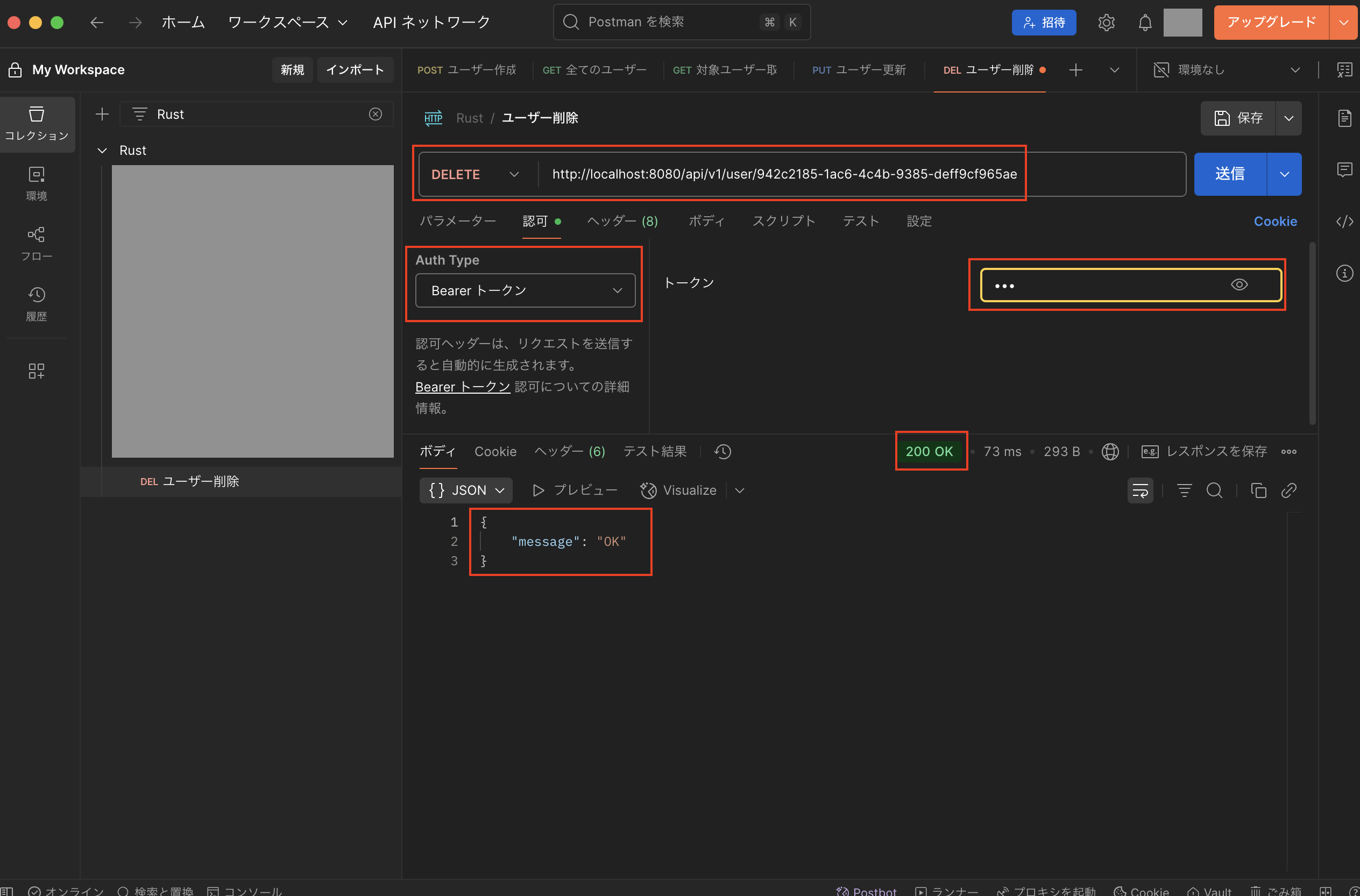This screenshot has height=896, width=1360.
Task: Open the settings gear icon
Action: [1106, 23]
